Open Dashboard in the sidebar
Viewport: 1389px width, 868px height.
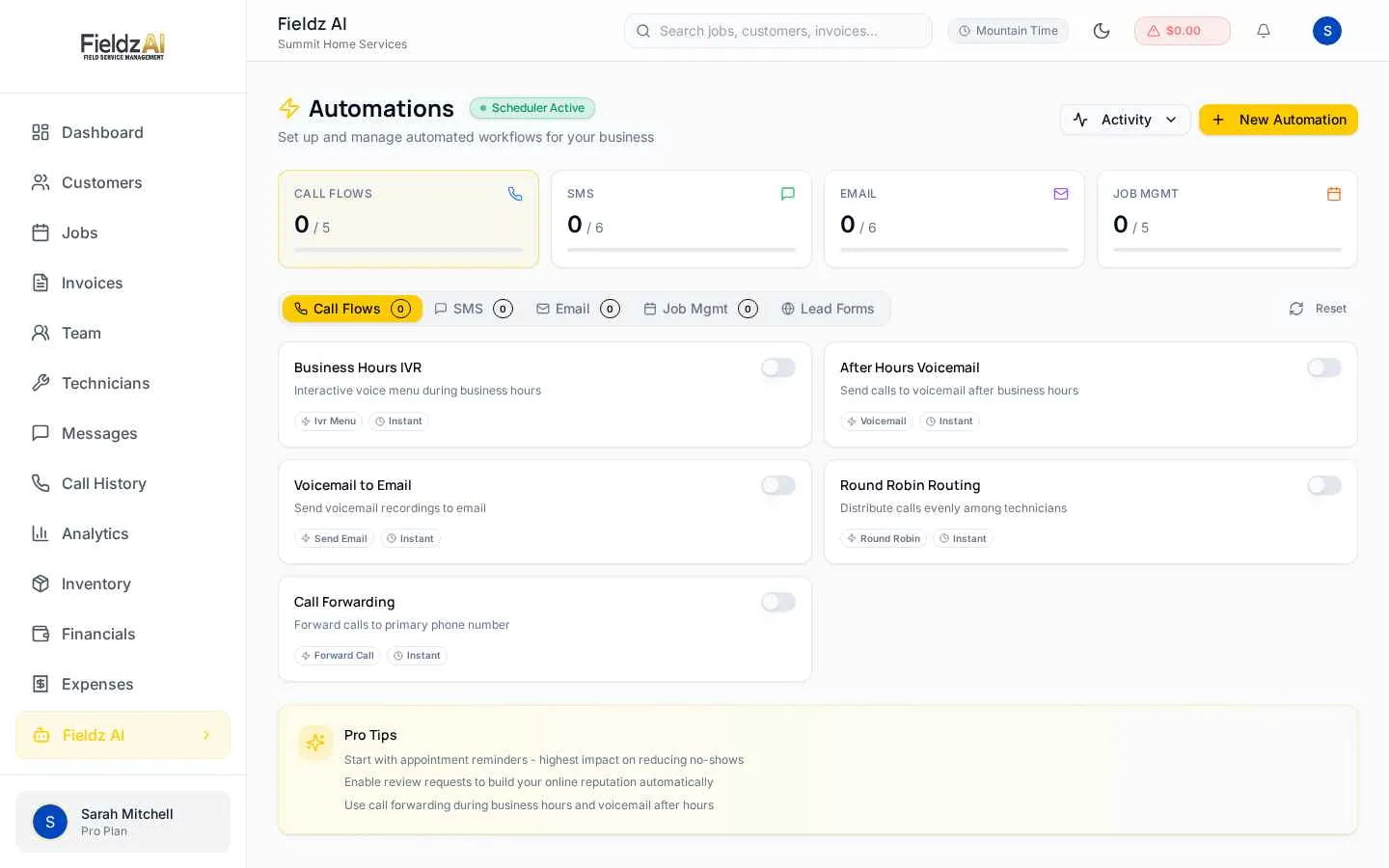123,132
